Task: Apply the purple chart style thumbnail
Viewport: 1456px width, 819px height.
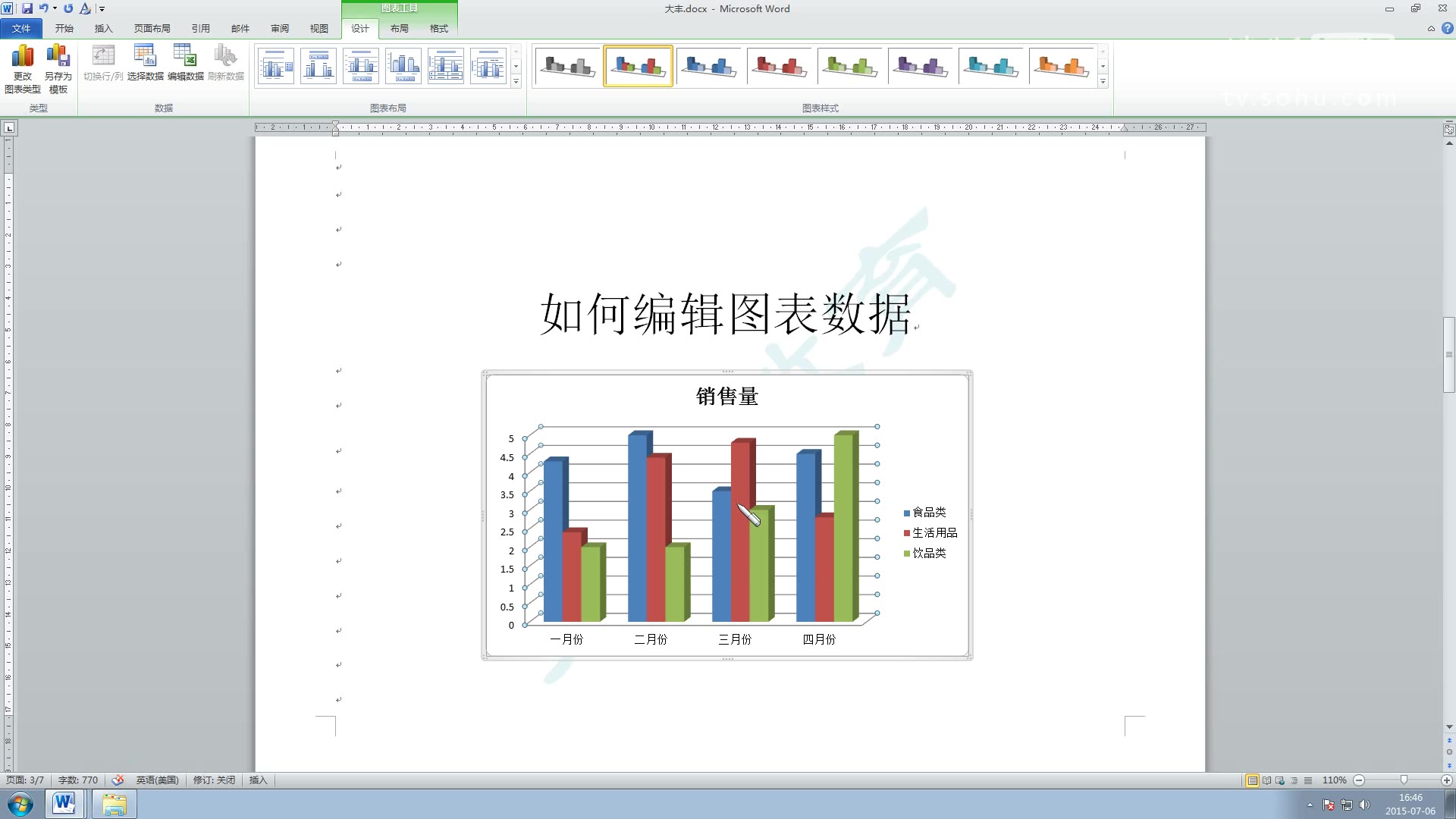Action: 920,67
